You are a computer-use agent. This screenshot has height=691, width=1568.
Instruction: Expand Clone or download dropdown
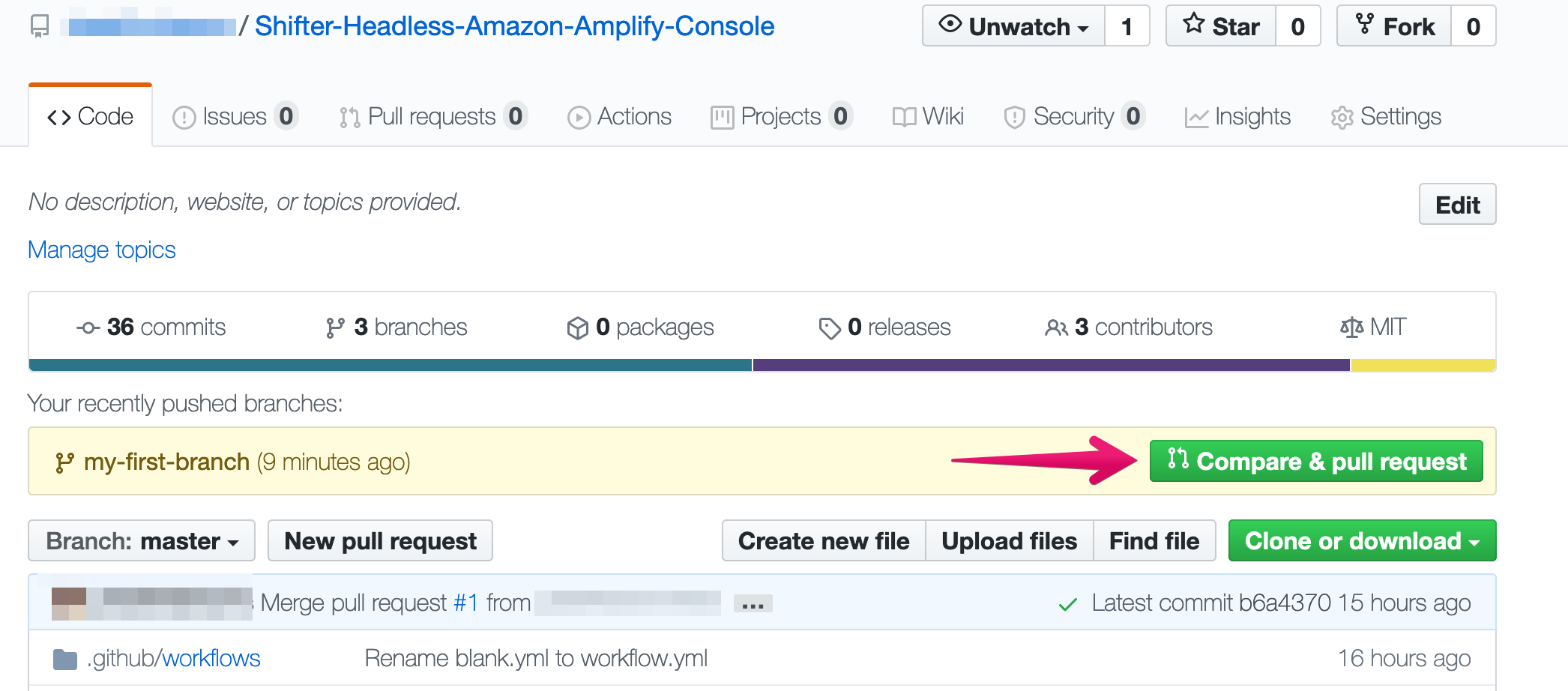pos(1362,540)
